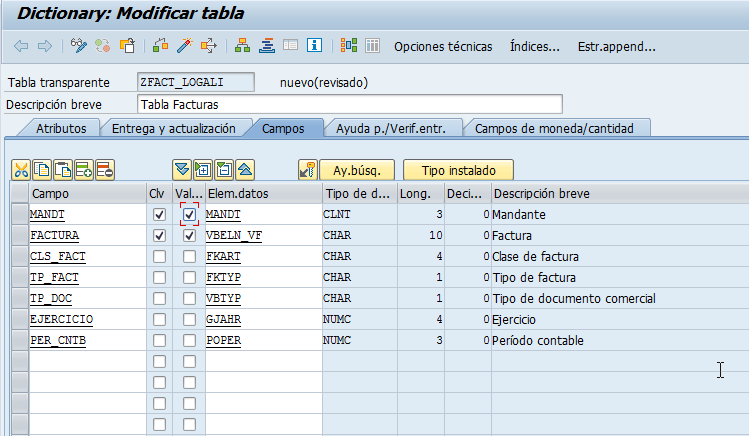This screenshot has width=749, height=436.
Task: Uncheck the Clv key checkbox for MANDT
Action: [160, 214]
